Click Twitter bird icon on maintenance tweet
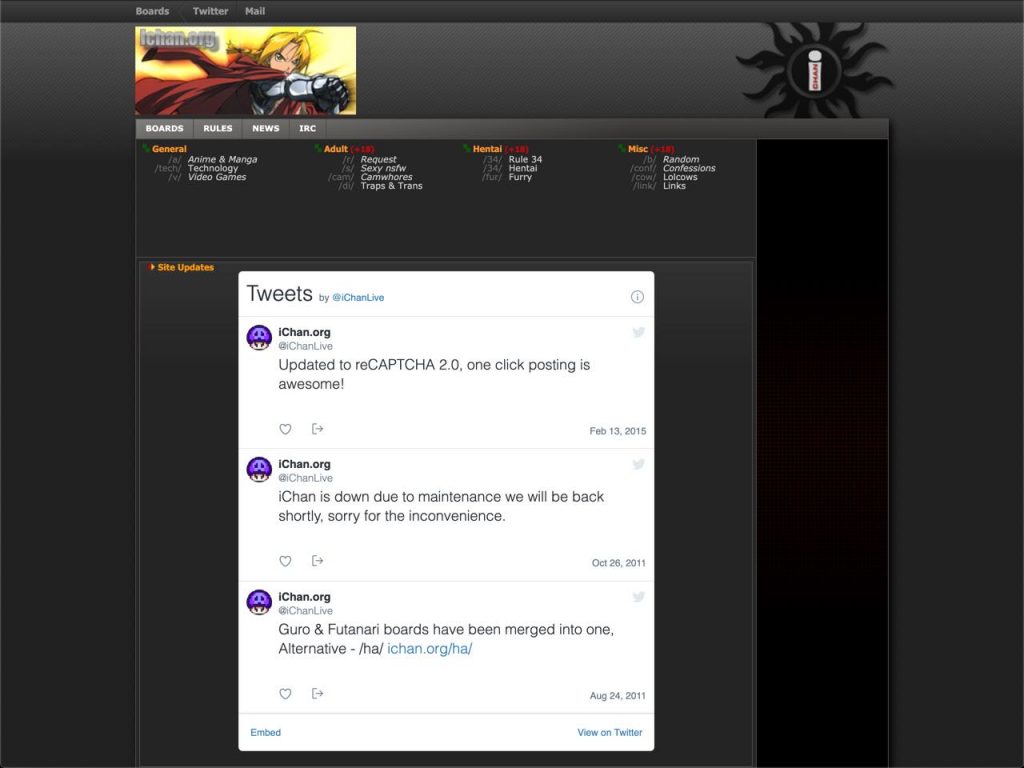This screenshot has height=768, width=1024. click(639, 464)
